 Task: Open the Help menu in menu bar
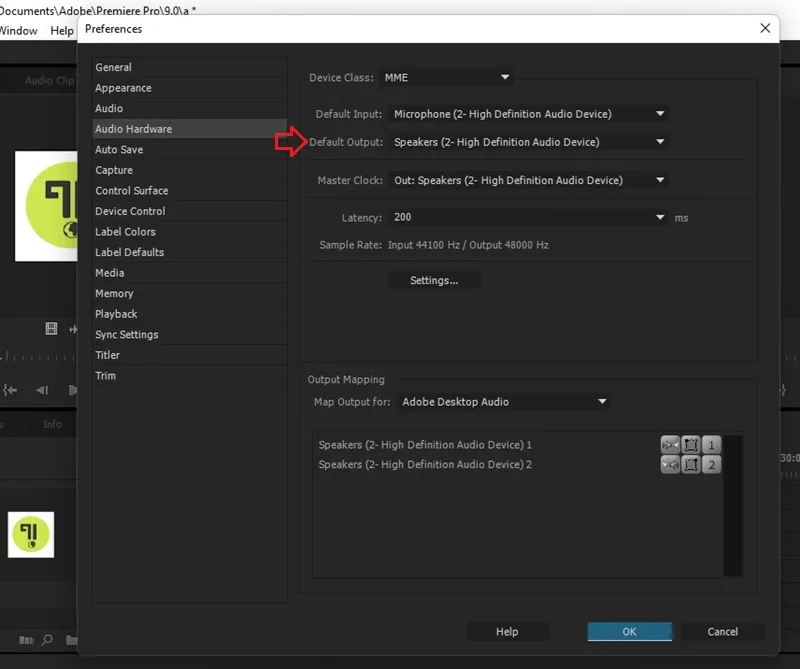tap(62, 31)
